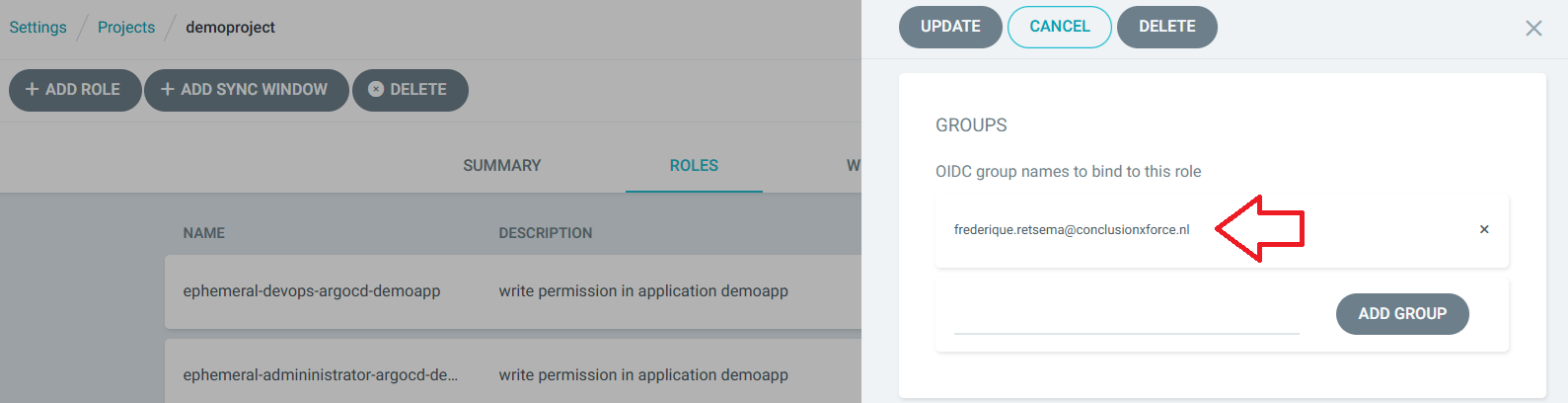Close the role editing side panel
1568x403 pixels.
1532,28
